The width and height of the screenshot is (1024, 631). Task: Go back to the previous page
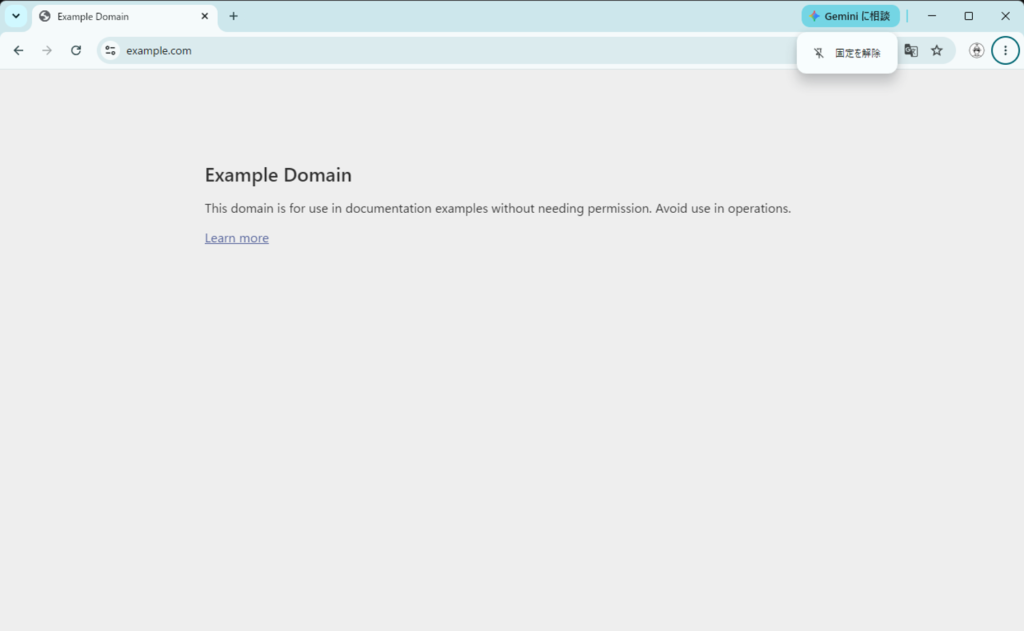[18, 50]
